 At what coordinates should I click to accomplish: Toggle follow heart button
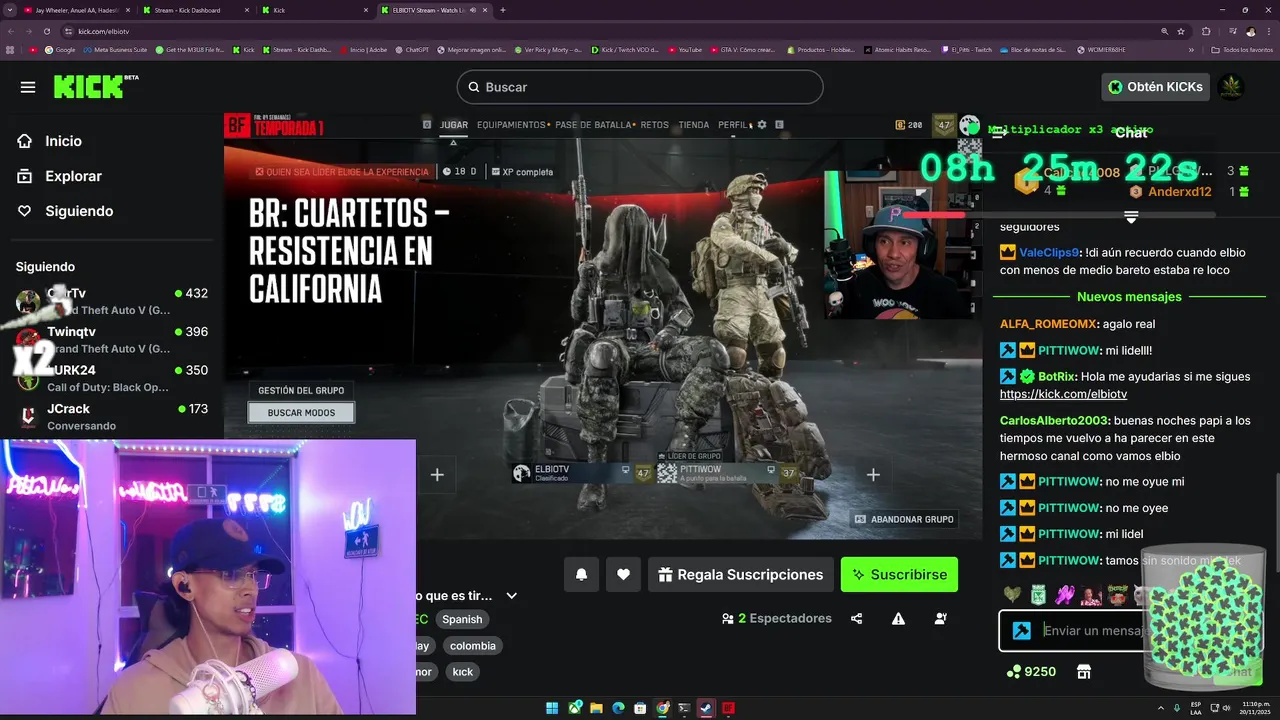pos(623,574)
